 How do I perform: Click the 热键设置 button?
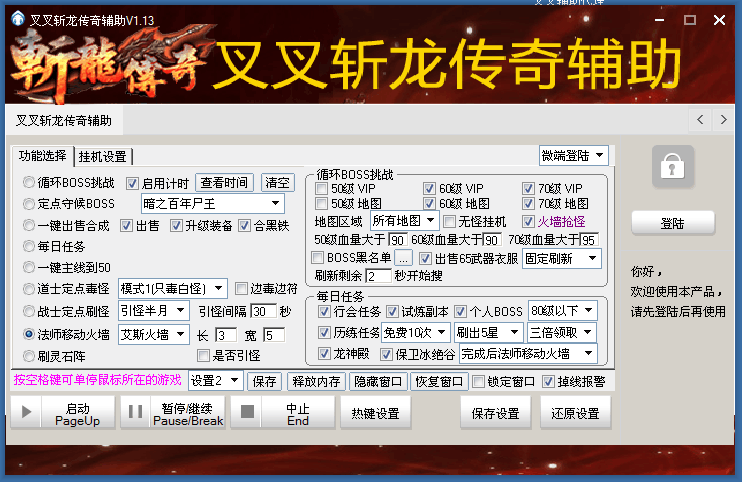tap(375, 413)
